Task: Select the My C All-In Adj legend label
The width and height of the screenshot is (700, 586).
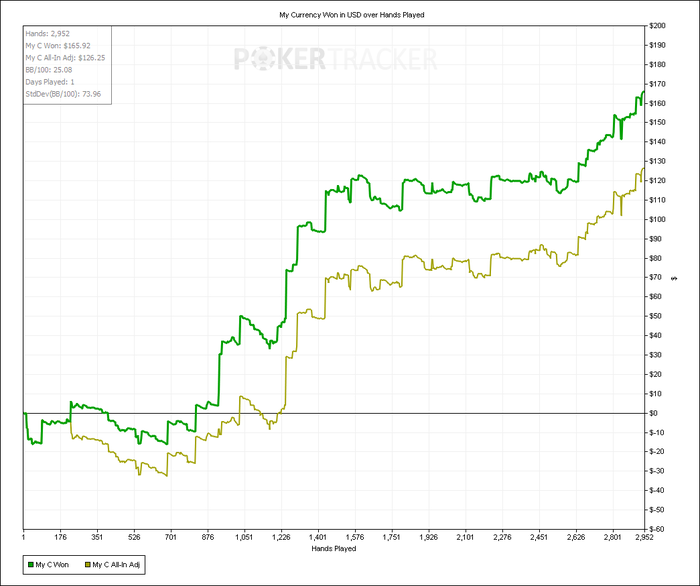Action: click(x=116, y=565)
